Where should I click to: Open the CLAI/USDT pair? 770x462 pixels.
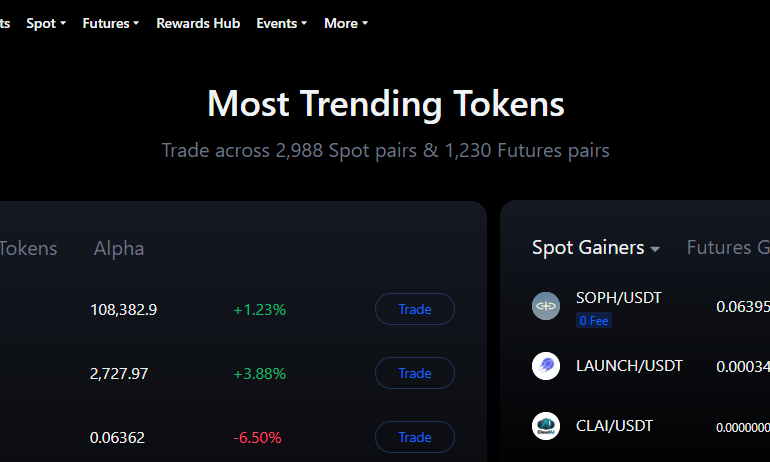[x=614, y=426]
